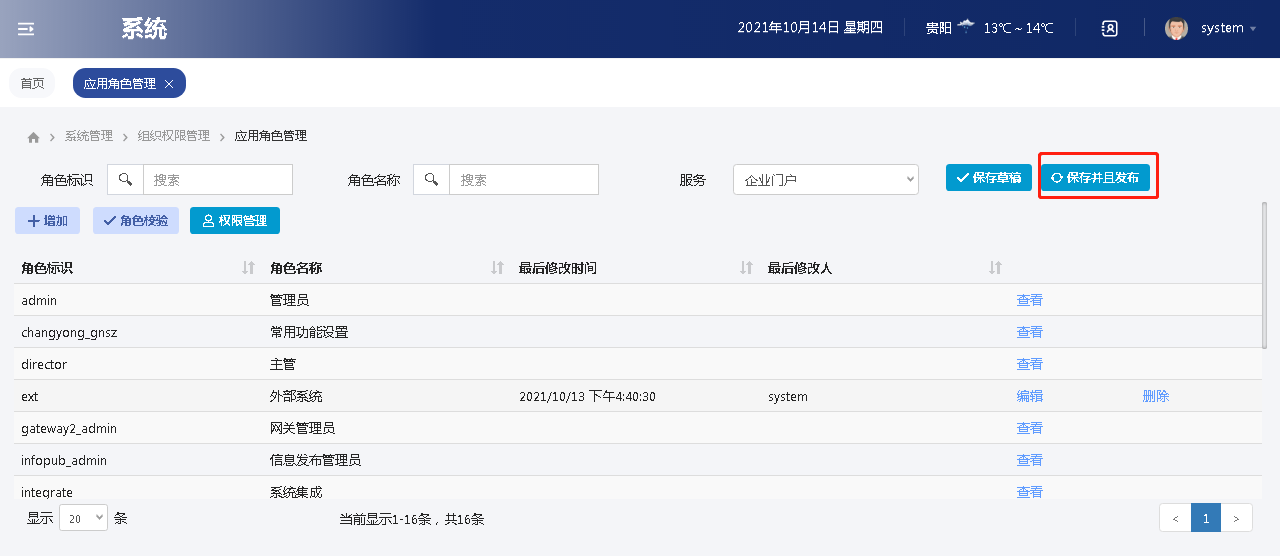Screen dimensions: 1280x556
Task: Click the 保存并且发布 button
Action: coord(1095,178)
